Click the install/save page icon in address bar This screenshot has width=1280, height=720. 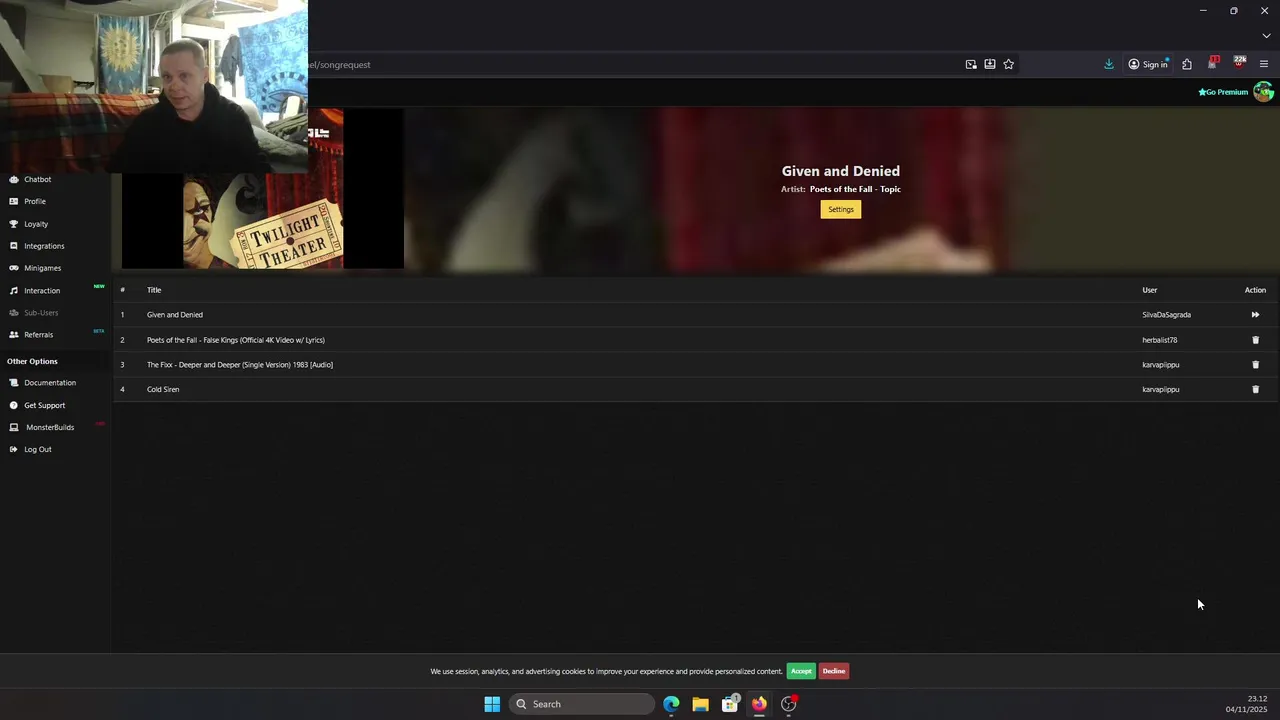click(990, 65)
